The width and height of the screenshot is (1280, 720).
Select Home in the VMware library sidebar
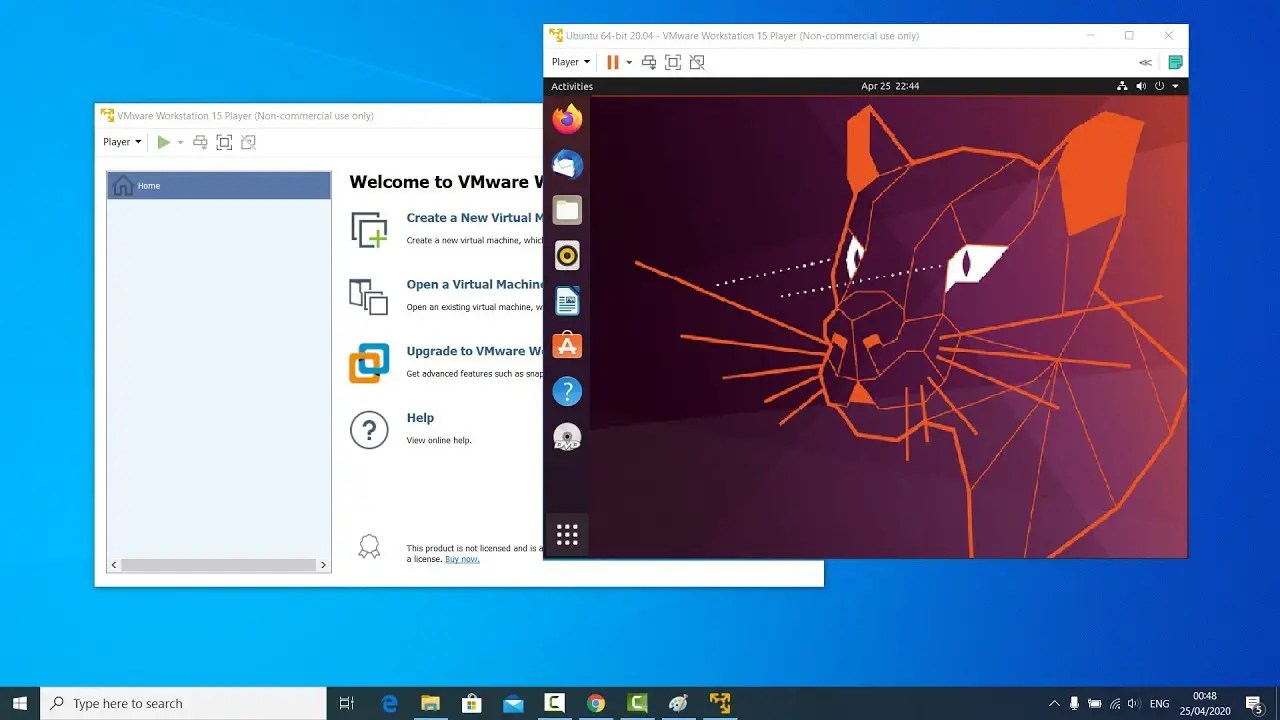[149, 185]
